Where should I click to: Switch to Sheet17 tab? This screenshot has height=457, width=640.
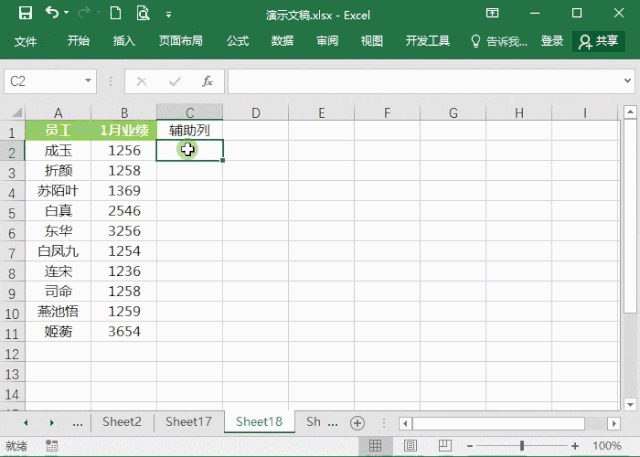click(189, 422)
